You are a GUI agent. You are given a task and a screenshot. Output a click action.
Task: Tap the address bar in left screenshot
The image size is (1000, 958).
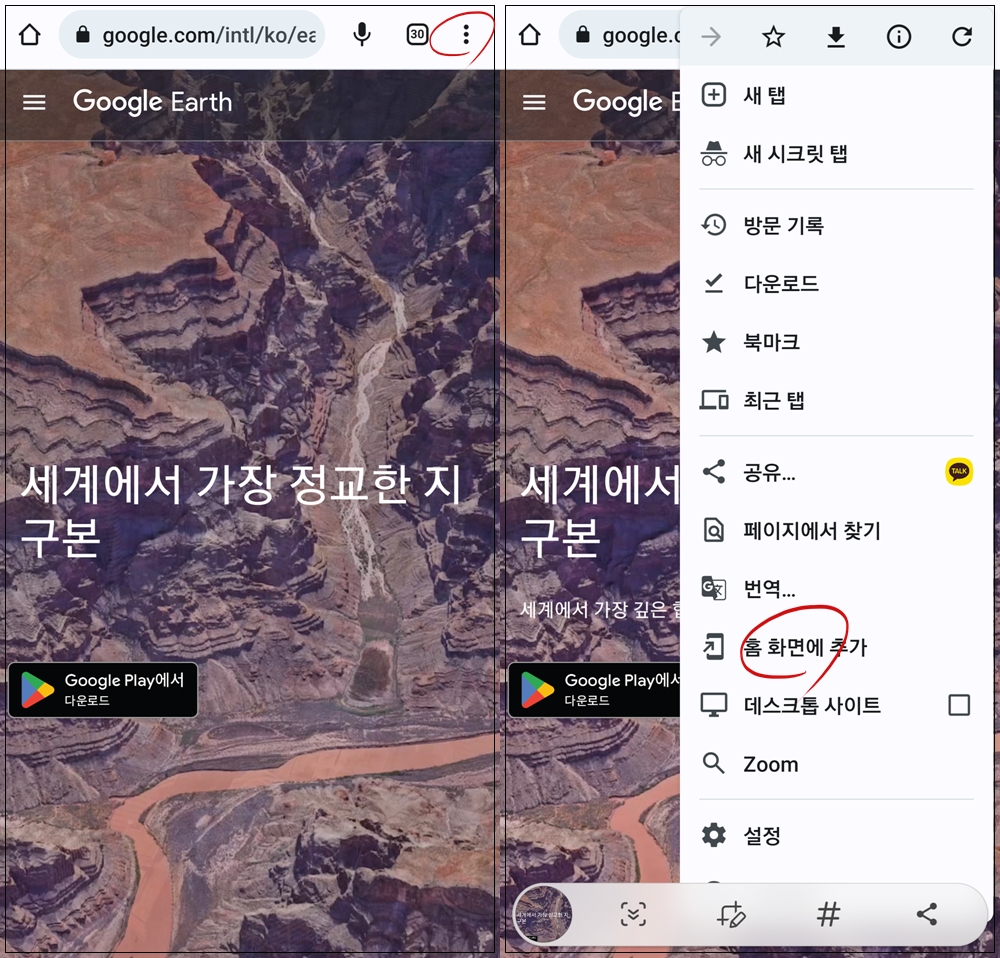click(x=192, y=34)
